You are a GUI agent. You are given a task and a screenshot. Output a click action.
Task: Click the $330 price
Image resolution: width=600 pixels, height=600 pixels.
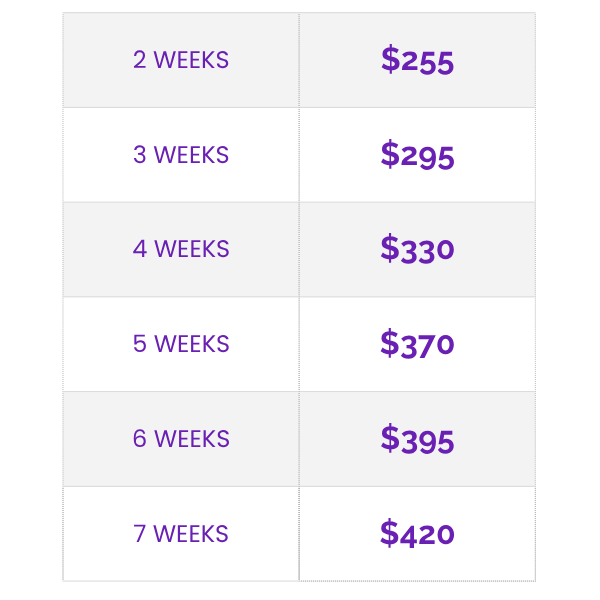click(x=417, y=249)
